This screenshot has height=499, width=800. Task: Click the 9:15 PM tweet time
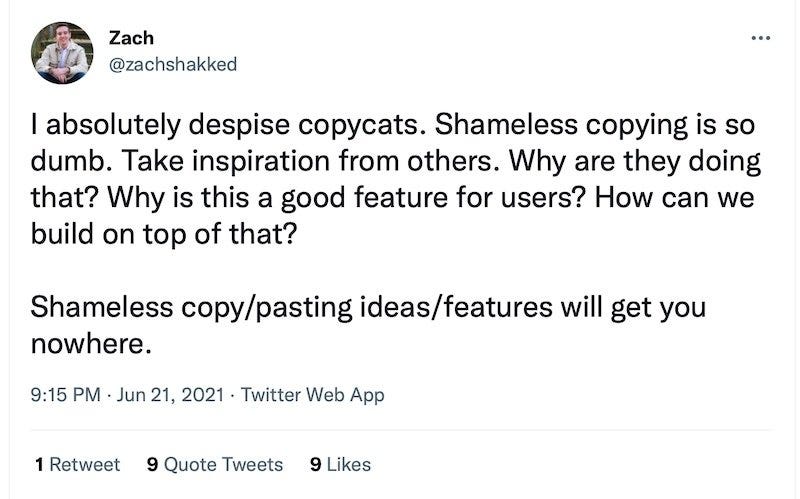(66, 395)
